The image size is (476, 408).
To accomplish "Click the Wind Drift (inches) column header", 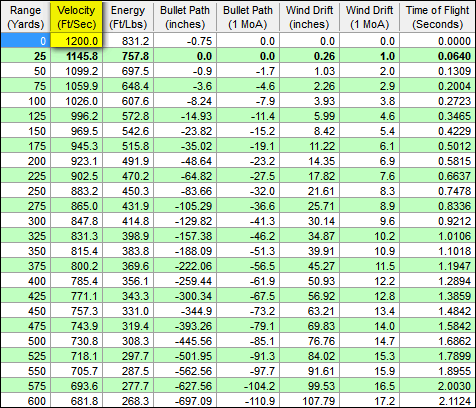I will [309, 17].
